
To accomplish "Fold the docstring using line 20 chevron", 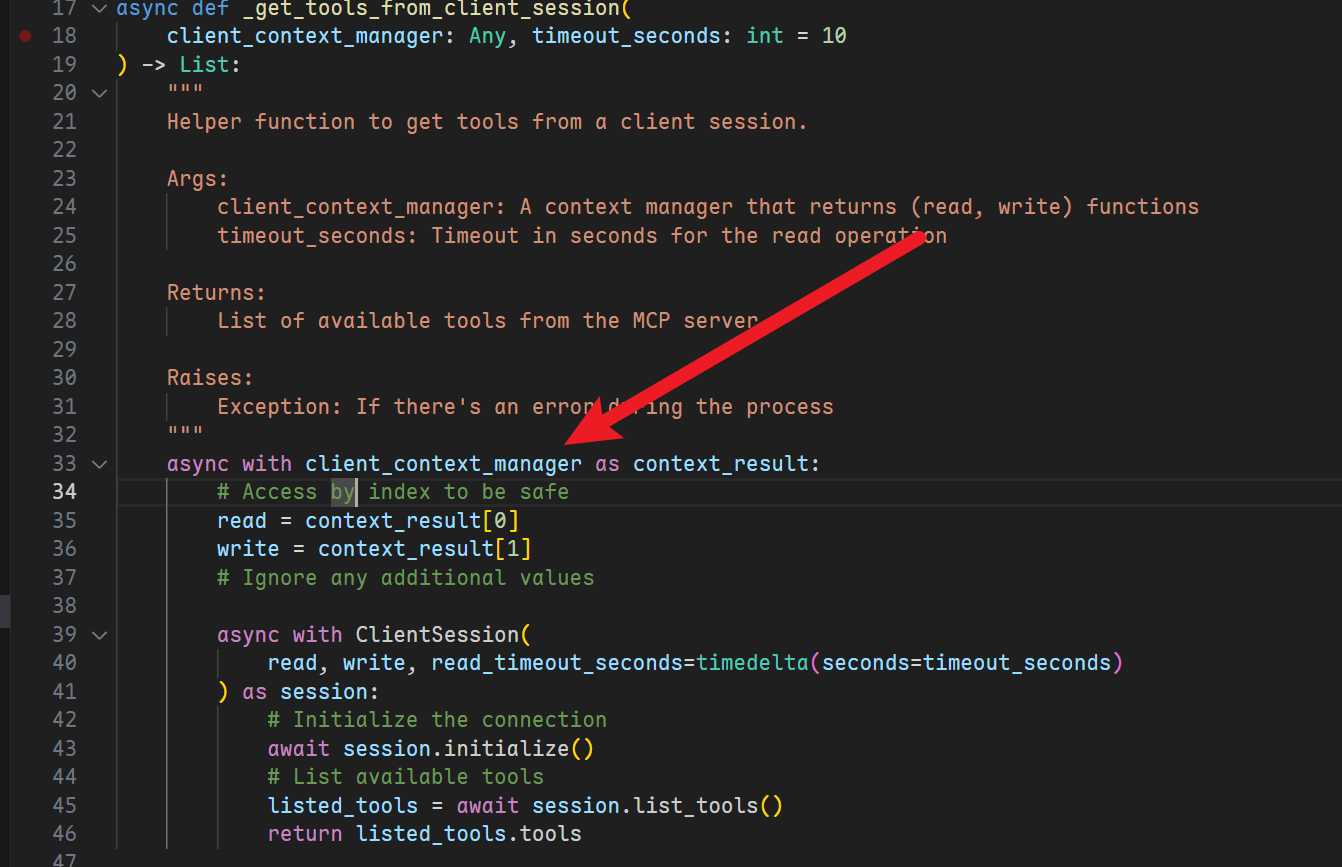I will (x=98, y=93).
